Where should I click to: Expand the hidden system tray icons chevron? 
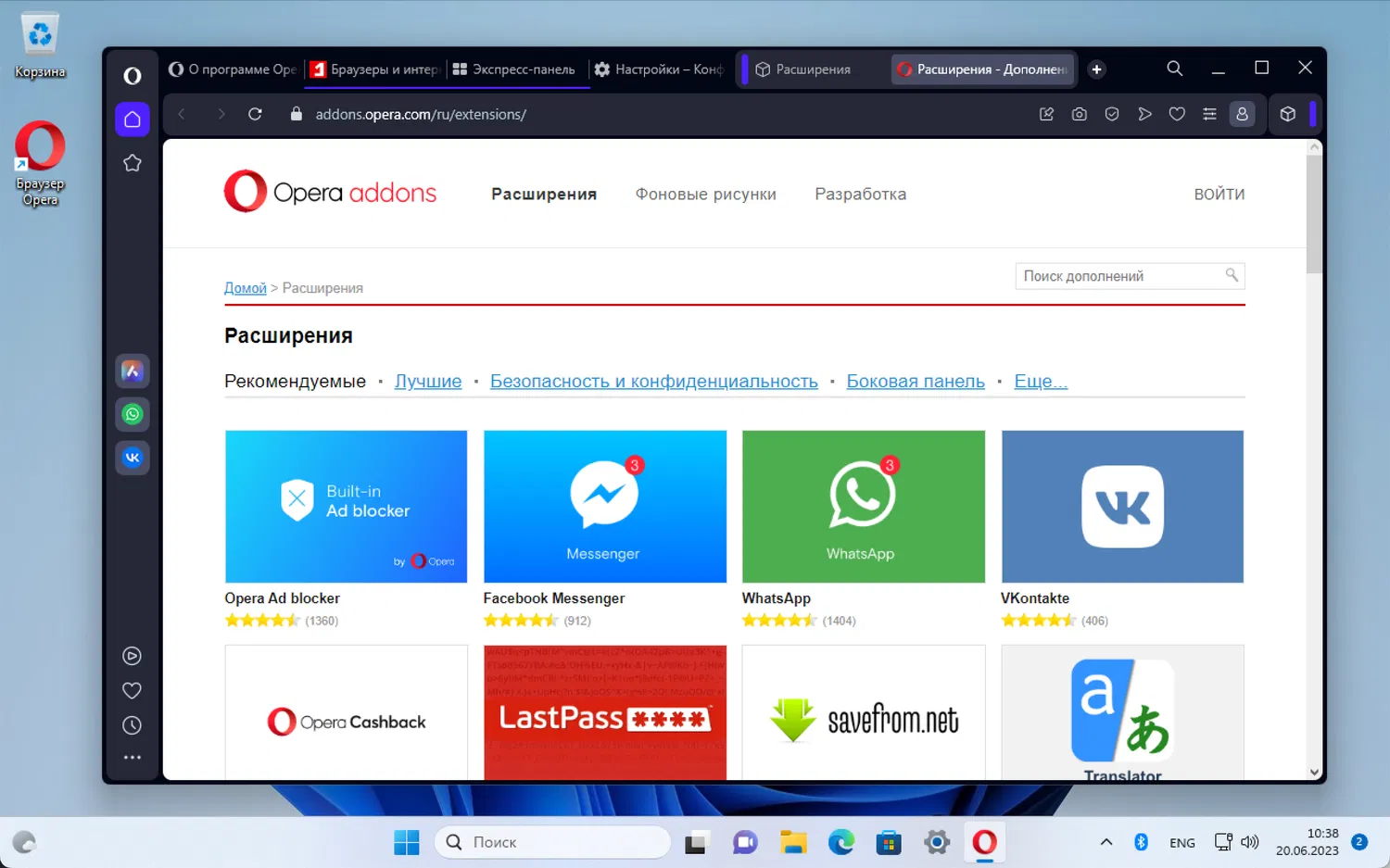(x=1106, y=842)
